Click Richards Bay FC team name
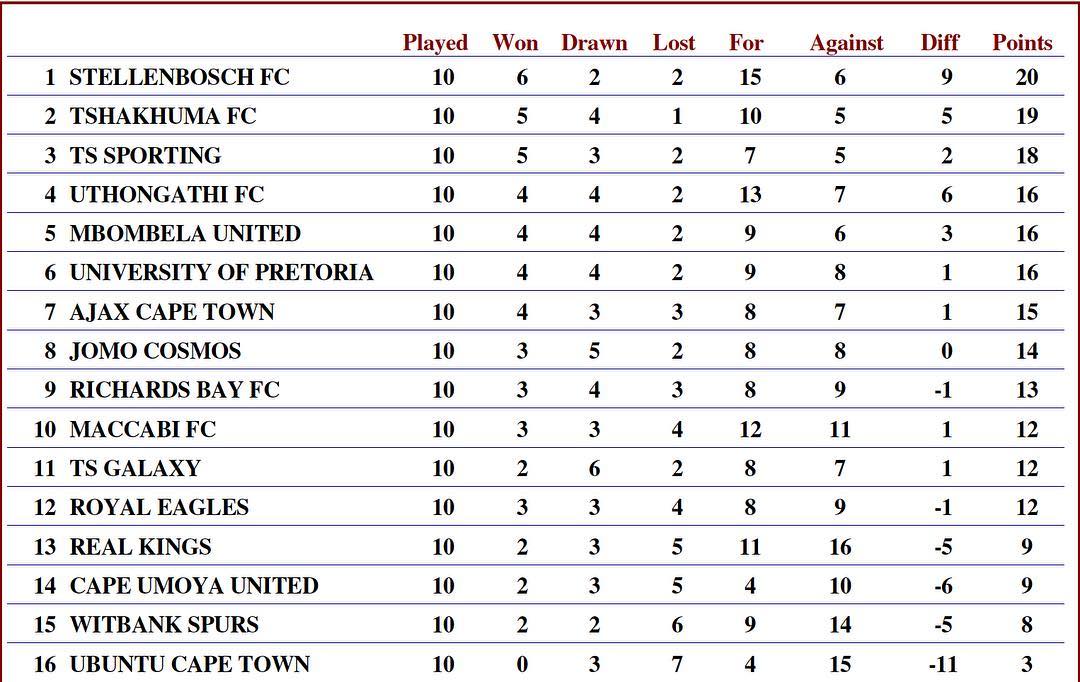The image size is (1080, 682). point(174,390)
